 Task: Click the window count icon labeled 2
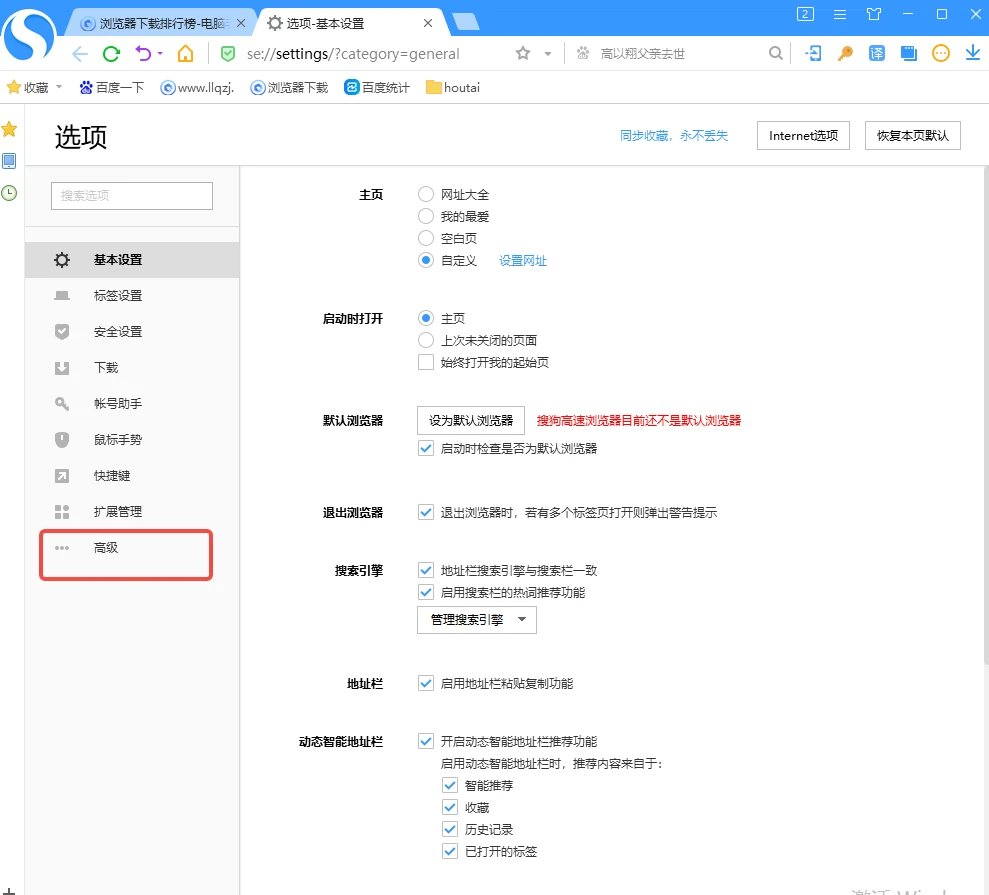[805, 14]
